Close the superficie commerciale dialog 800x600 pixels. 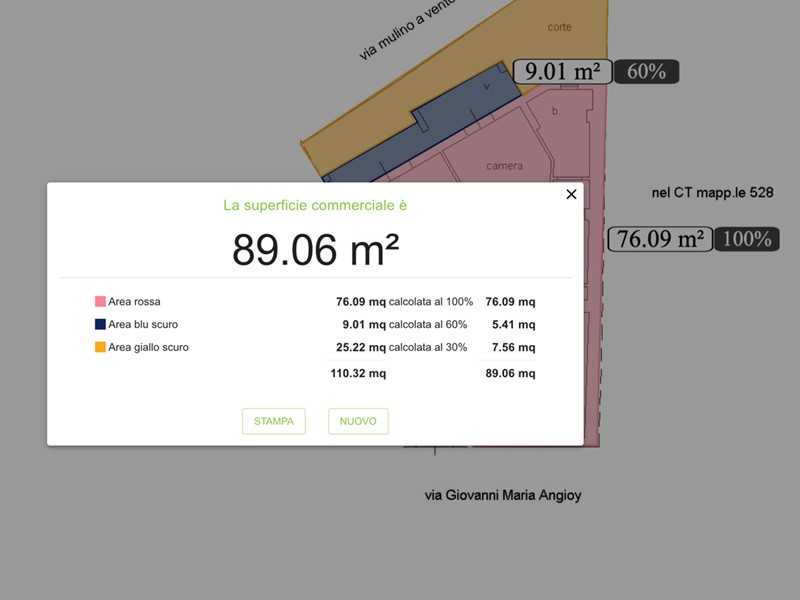pos(571,194)
